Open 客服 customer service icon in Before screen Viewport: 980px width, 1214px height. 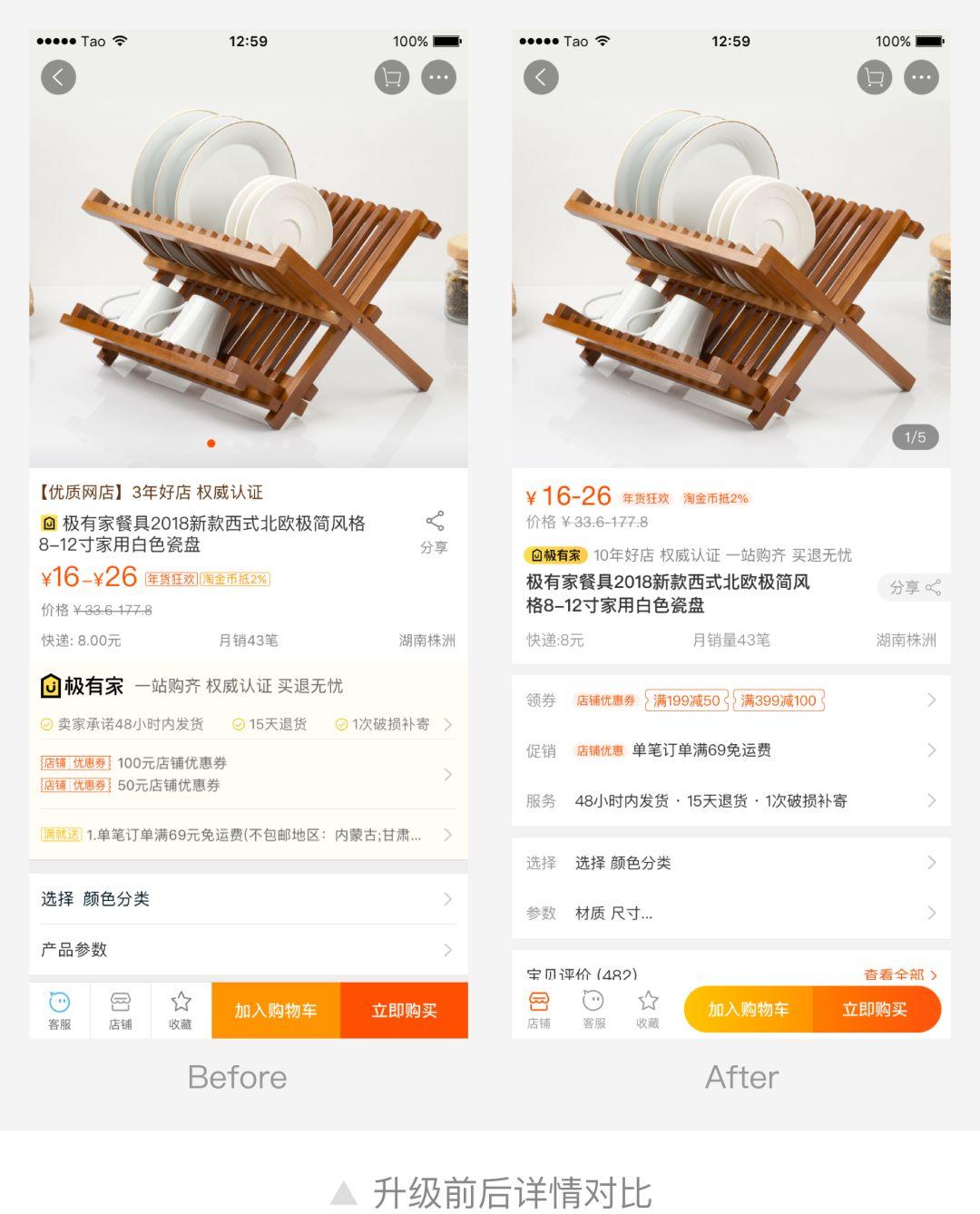click(x=60, y=1010)
